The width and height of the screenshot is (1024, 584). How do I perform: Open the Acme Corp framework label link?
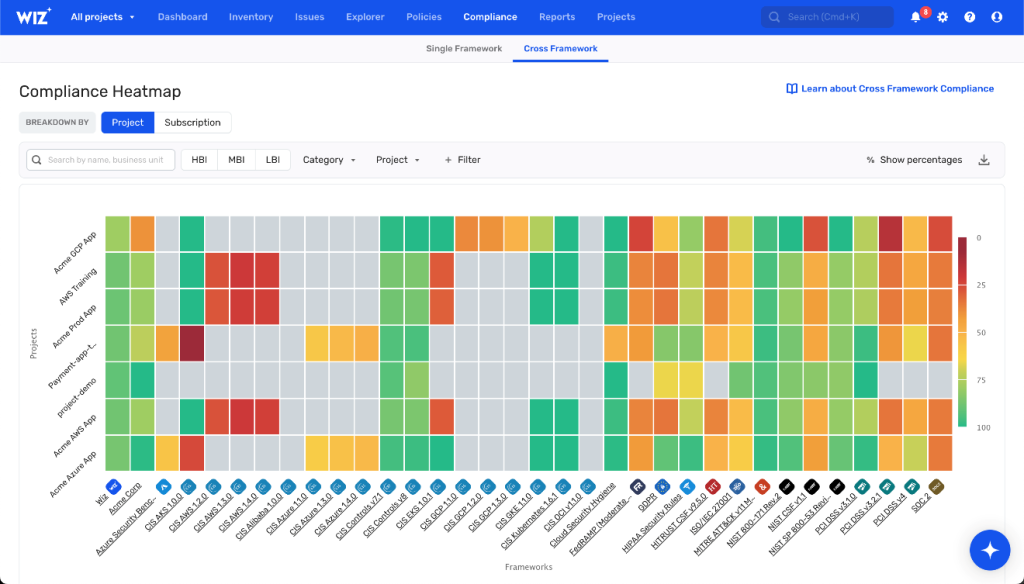click(125, 498)
